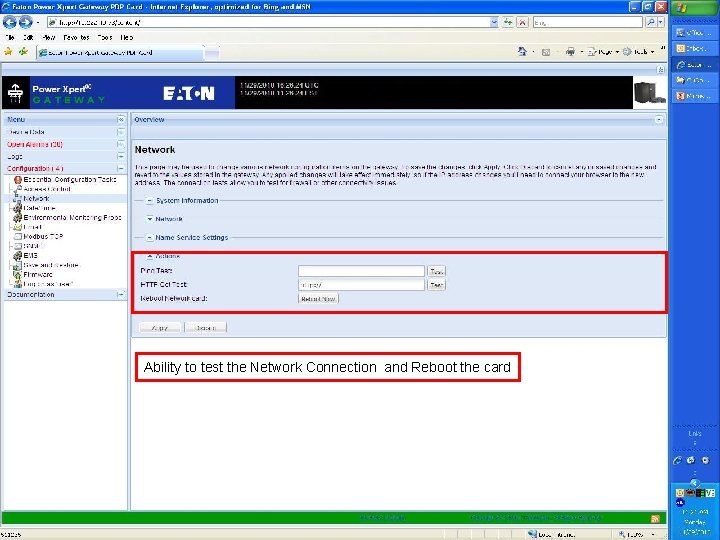Click the HTTP Get Test button
The image size is (720, 540).
pos(436,285)
